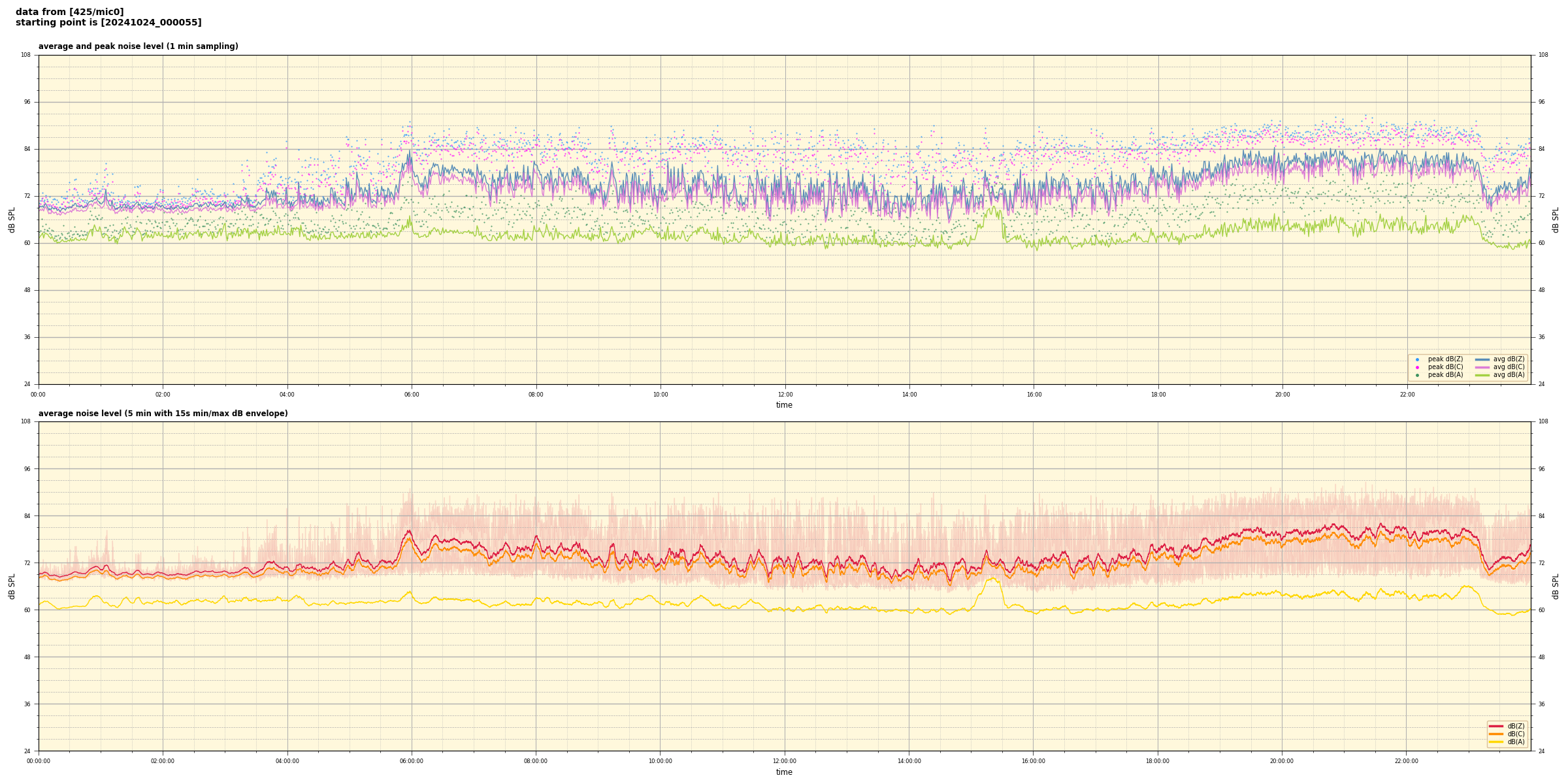Screen dimensions: 1568x784
Task: Click the starting point timestamp text
Action: [x=108, y=23]
